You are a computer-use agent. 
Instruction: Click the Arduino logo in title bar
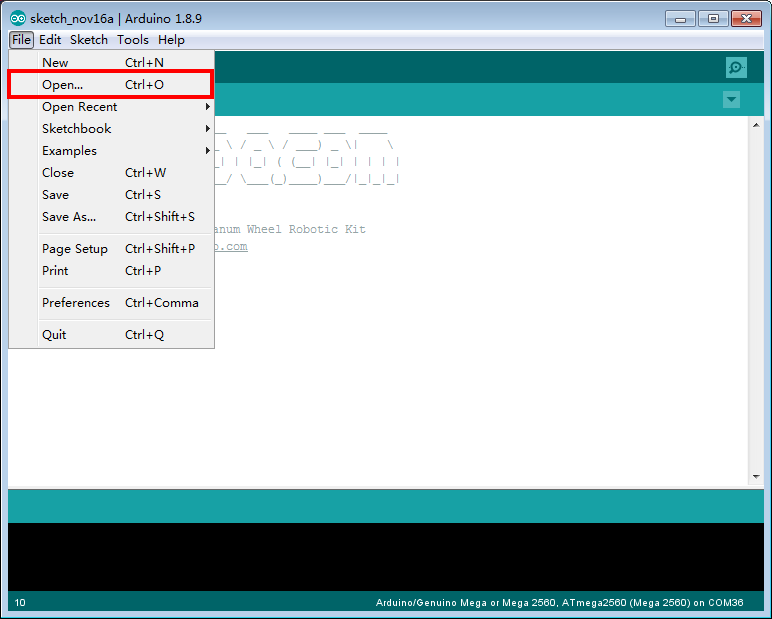18,19
